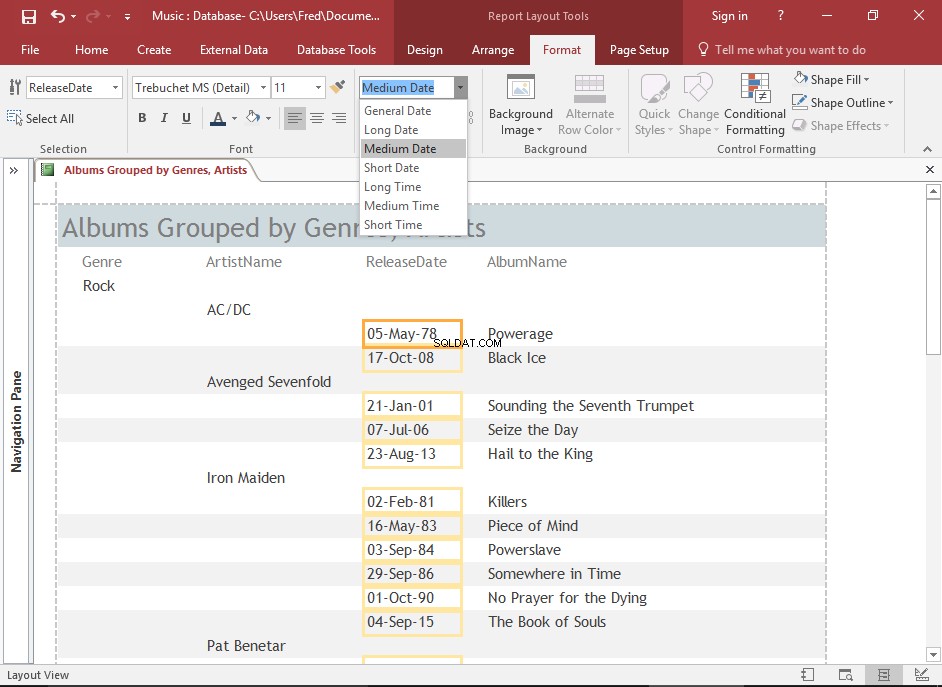Switch to the Arrange ribbon tab

(x=493, y=50)
